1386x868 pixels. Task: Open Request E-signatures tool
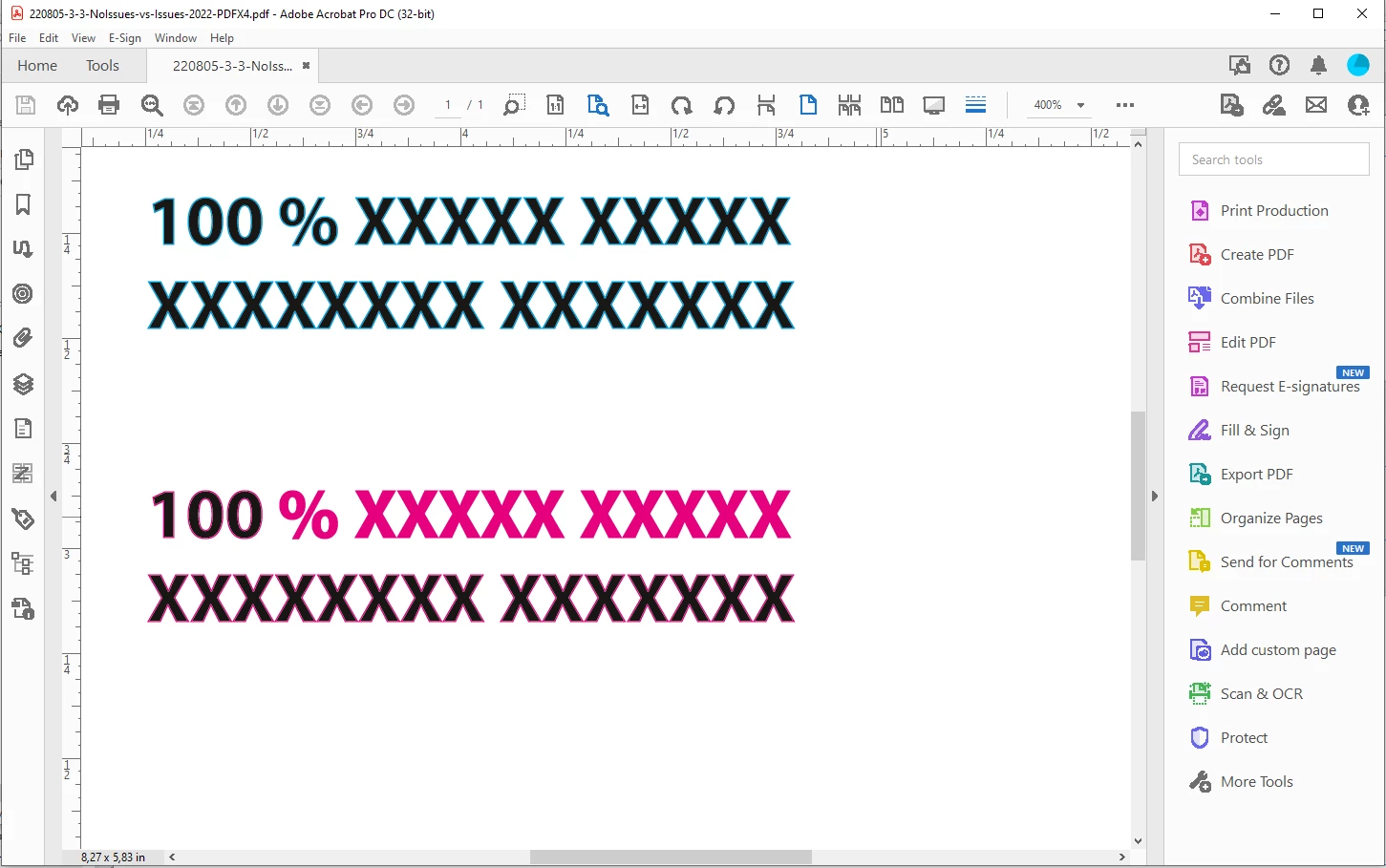pyautogui.click(x=1274, y=387)
